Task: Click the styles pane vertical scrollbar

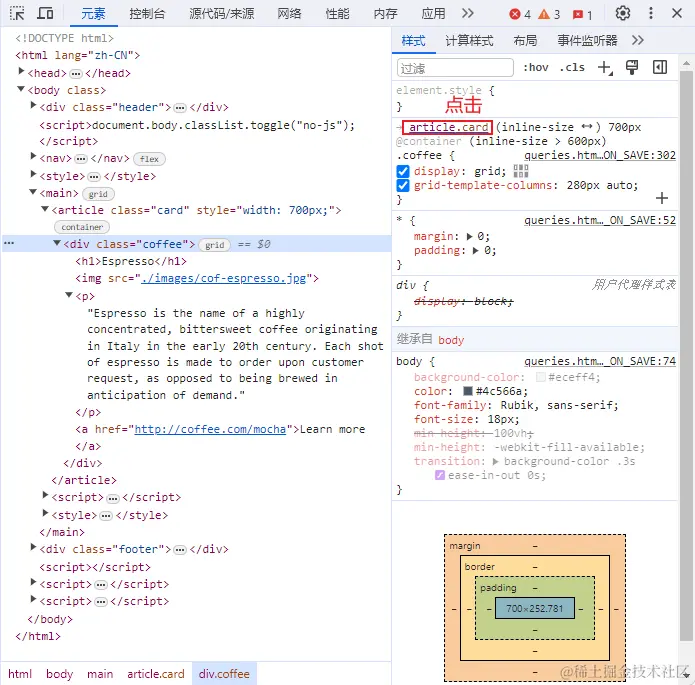Action: click(686, 355)
